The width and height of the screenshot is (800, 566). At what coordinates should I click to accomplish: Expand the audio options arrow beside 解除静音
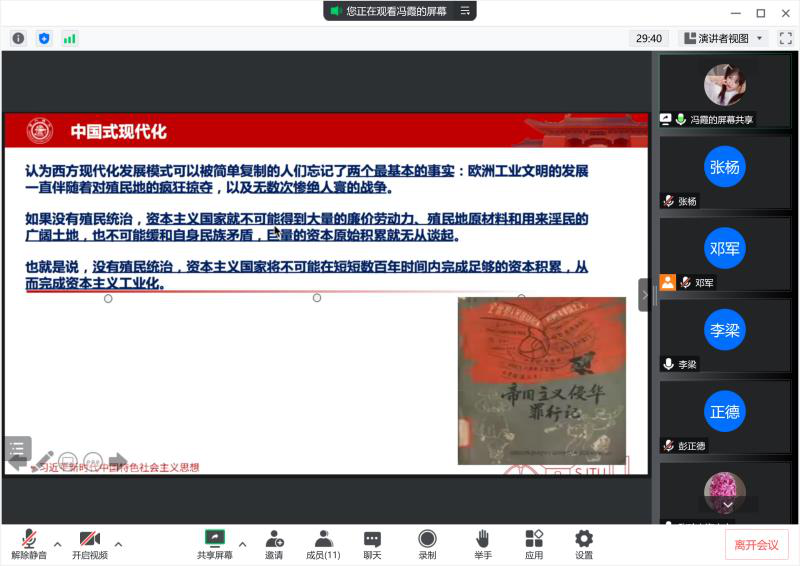[x=57, y=544]
